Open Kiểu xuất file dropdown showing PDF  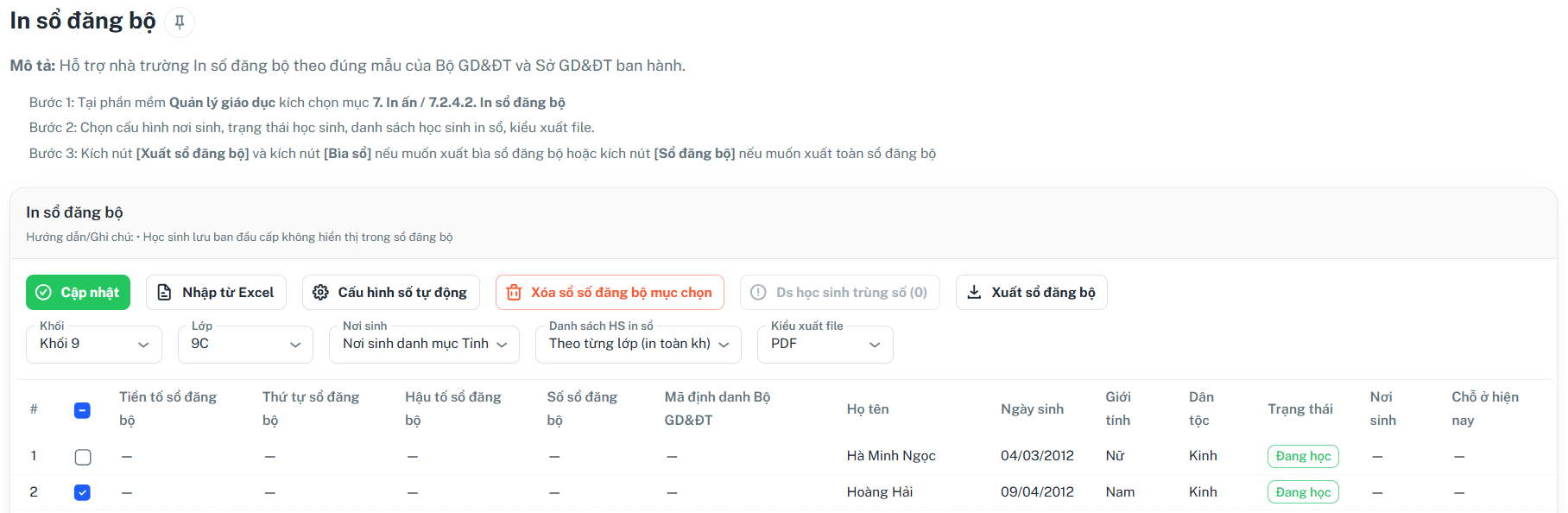click(825, 344)
